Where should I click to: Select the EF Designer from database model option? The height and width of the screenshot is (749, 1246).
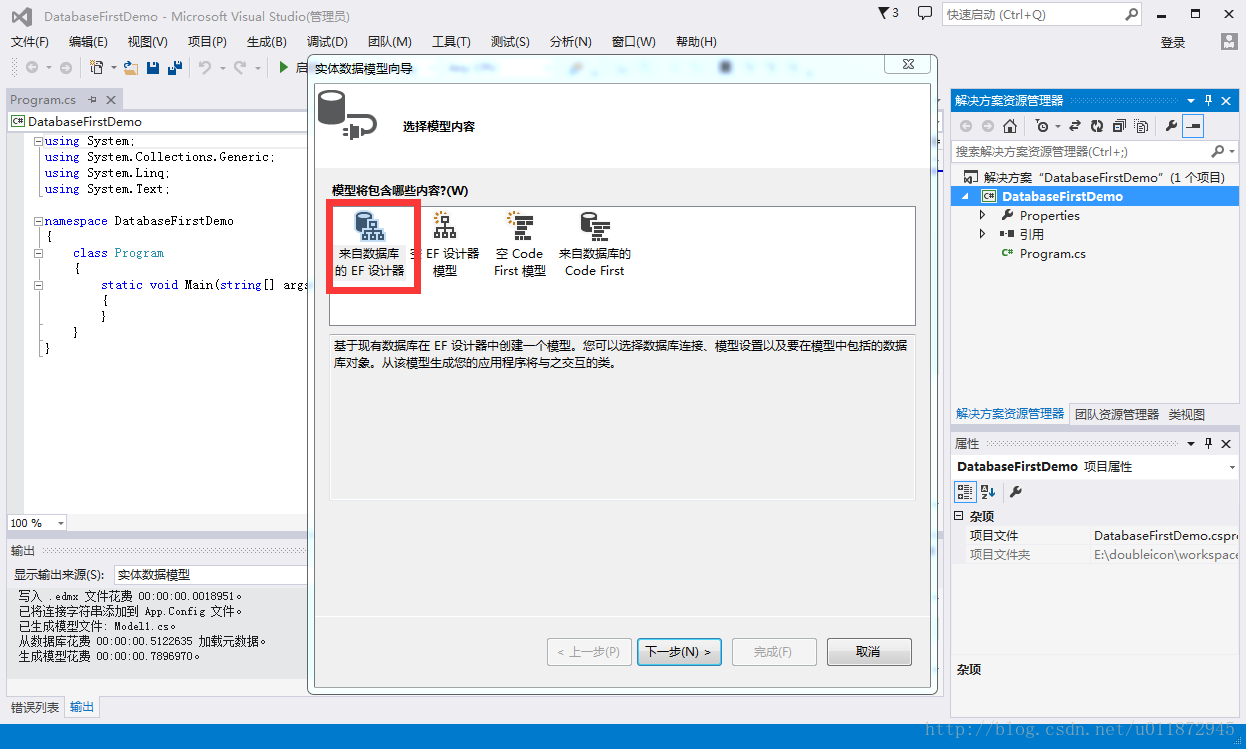pyautogui.click(x=370, y=245)
